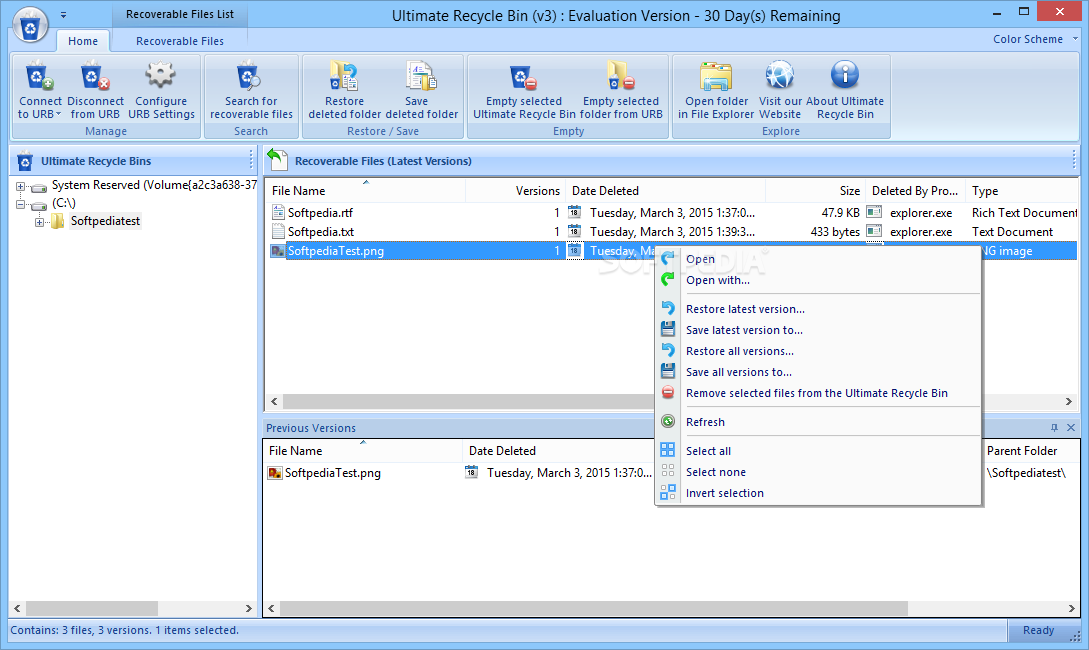
Task: Sort by Versions column header
Action: pyautogui.click(x=515, y=190)
